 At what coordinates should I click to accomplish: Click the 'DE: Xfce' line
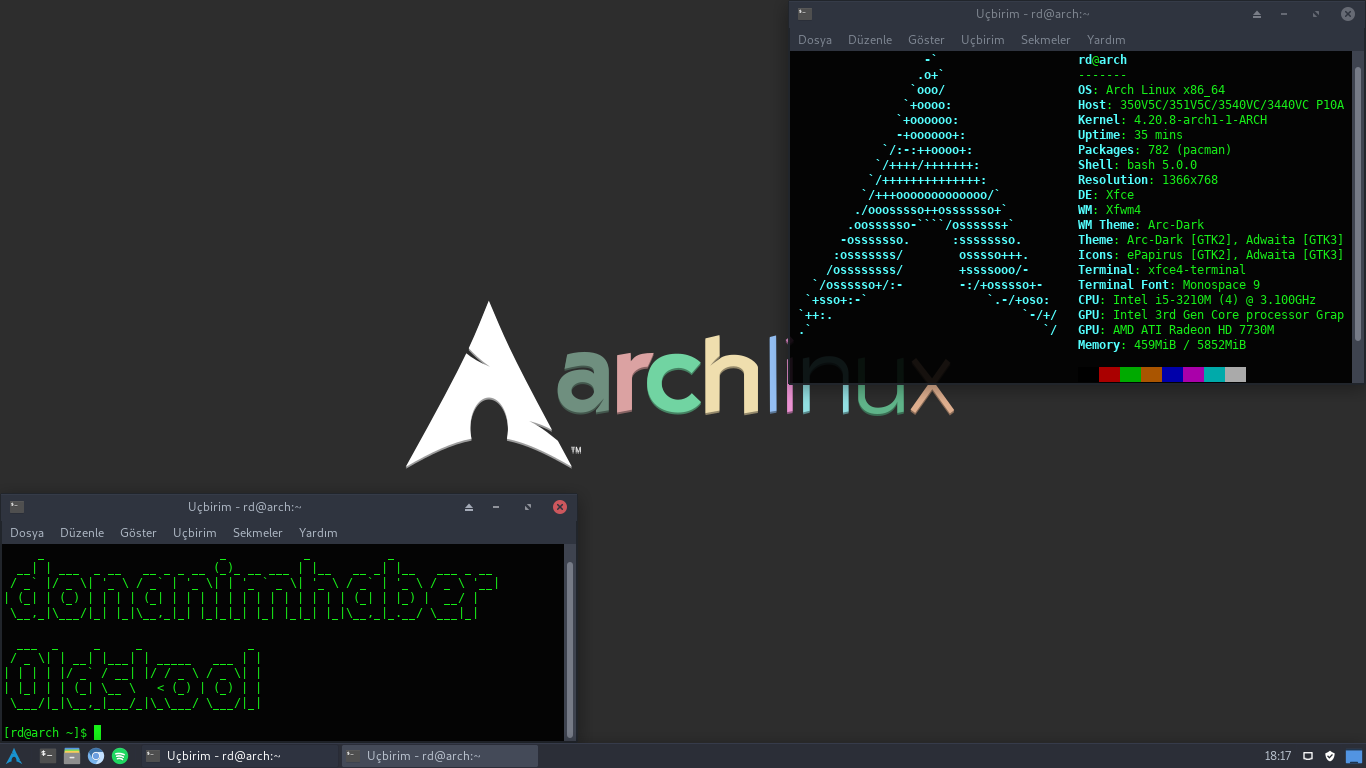coord(1106,195)
